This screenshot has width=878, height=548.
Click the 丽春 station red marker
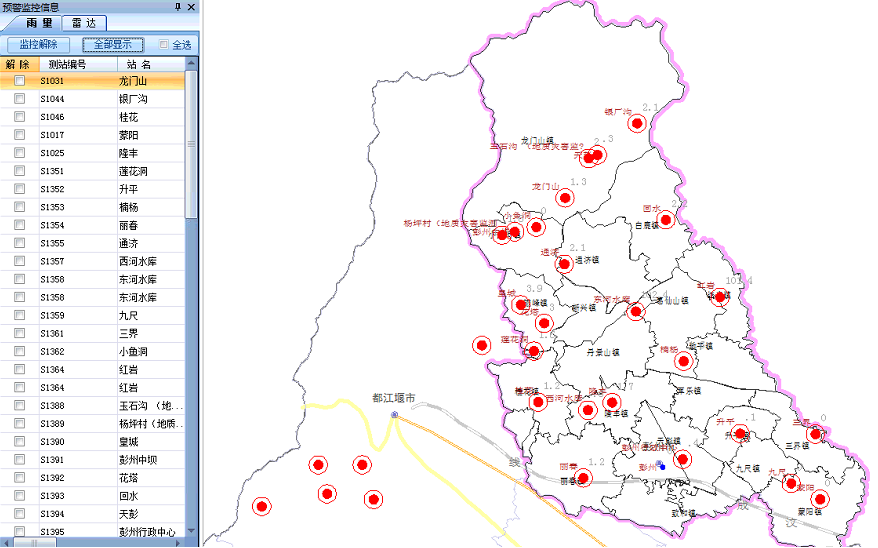point(584,476)
